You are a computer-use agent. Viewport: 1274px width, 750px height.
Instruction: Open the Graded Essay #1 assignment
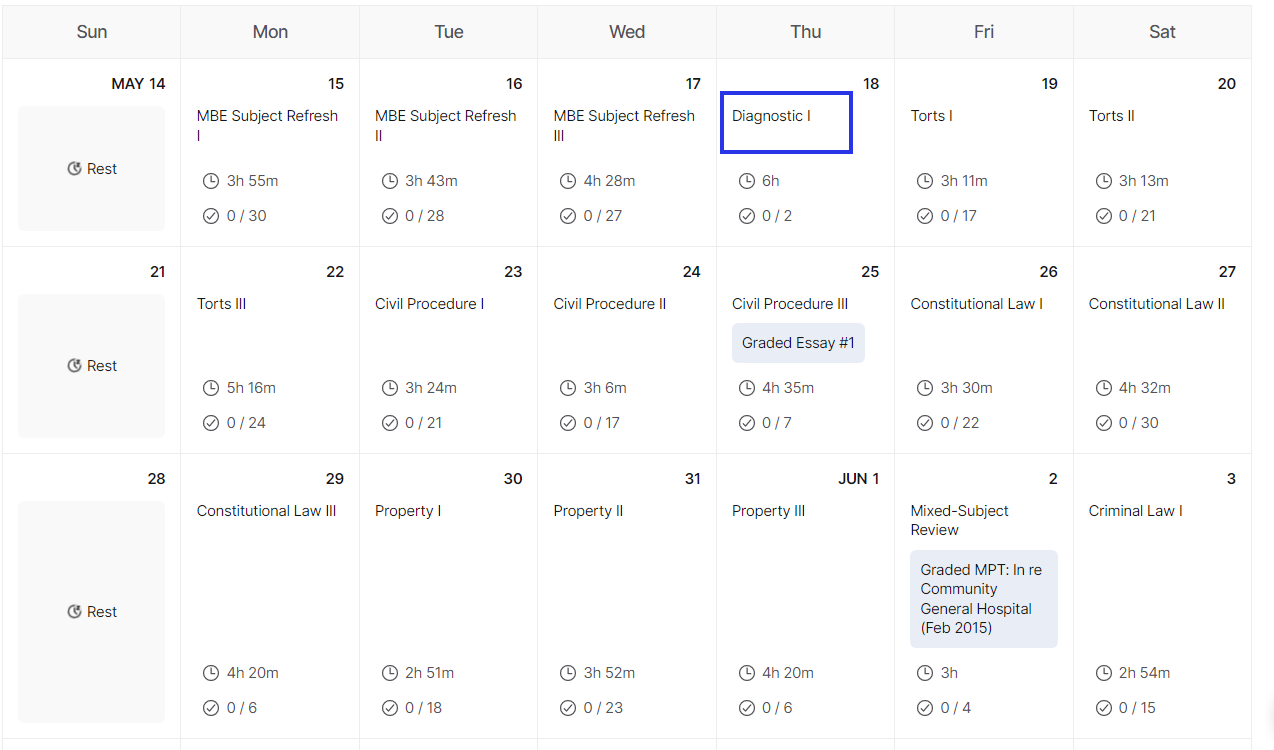pos(798,343)
